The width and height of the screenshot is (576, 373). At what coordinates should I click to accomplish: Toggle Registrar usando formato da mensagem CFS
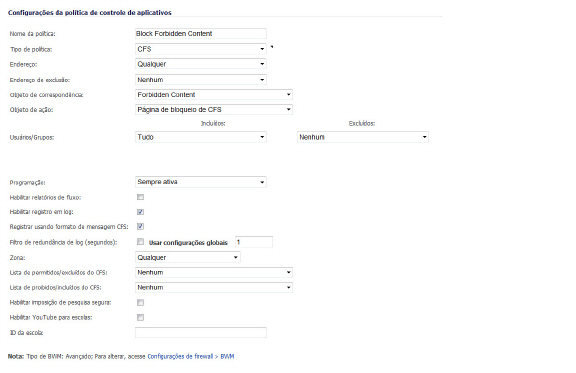pos(140,227)
